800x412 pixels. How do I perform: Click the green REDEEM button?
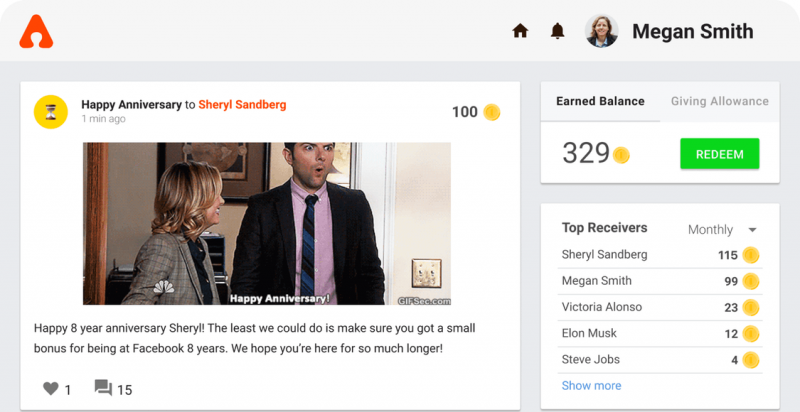719,153
